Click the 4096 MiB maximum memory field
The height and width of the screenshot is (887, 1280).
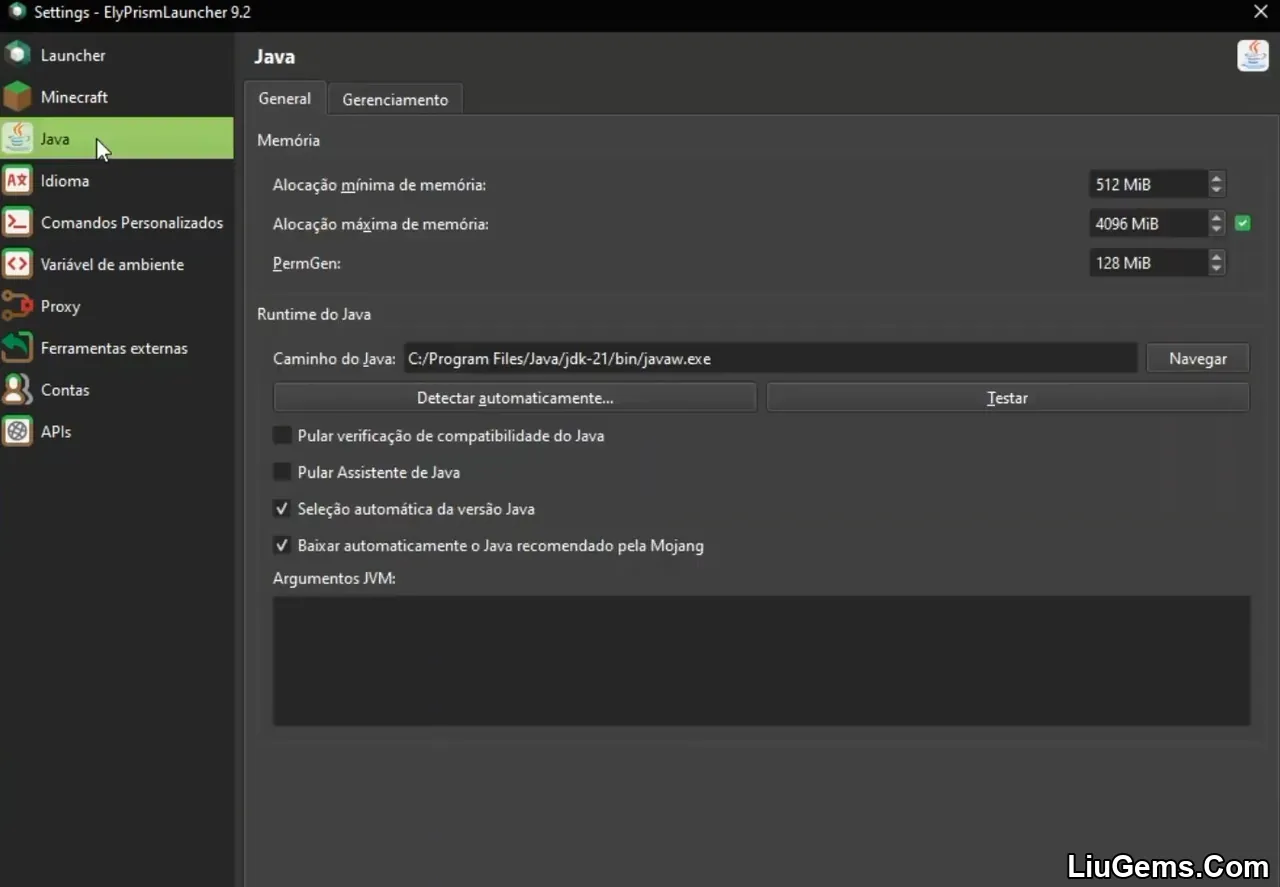pos(1148,223)
